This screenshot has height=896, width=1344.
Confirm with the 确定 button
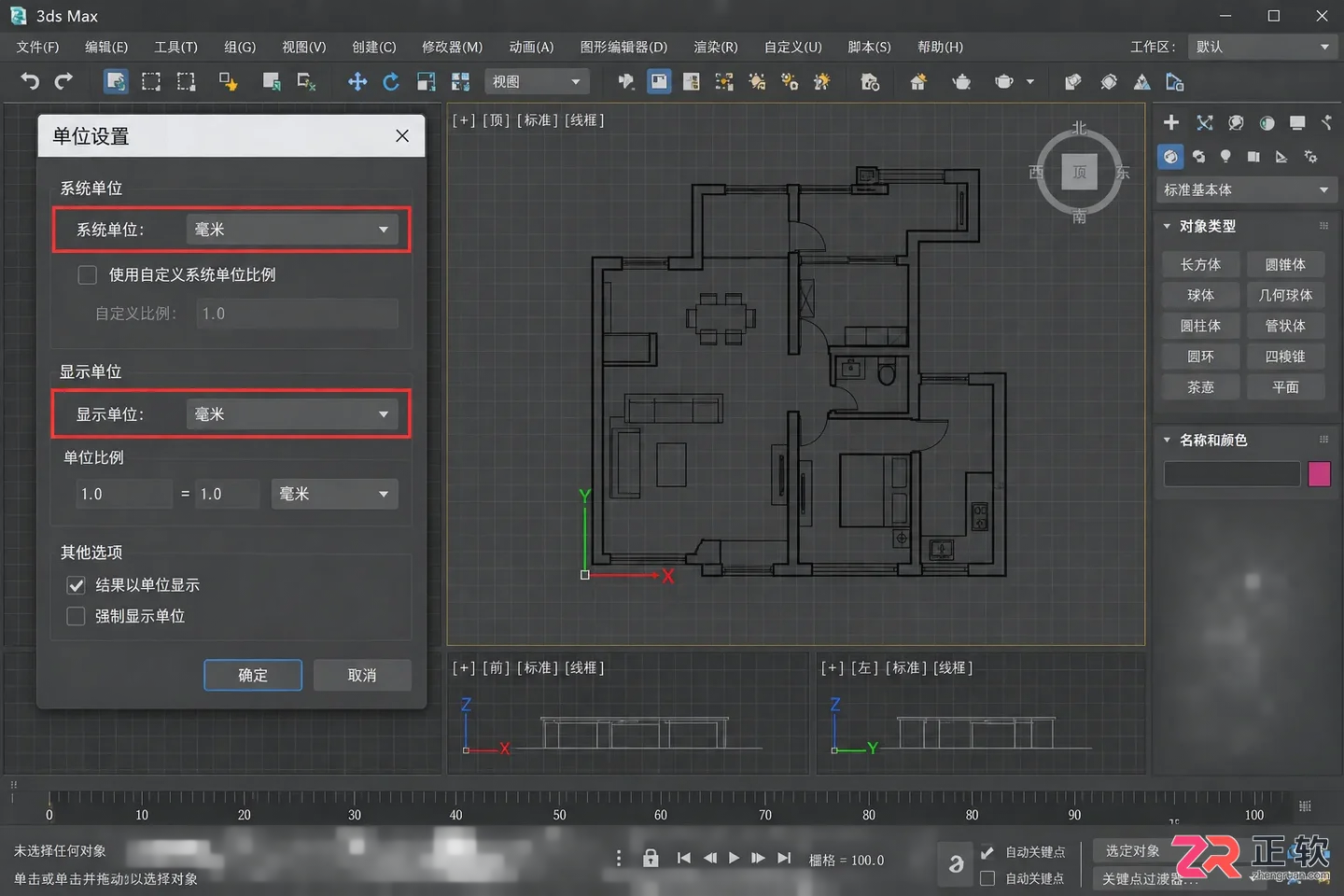tap(253, 675)
